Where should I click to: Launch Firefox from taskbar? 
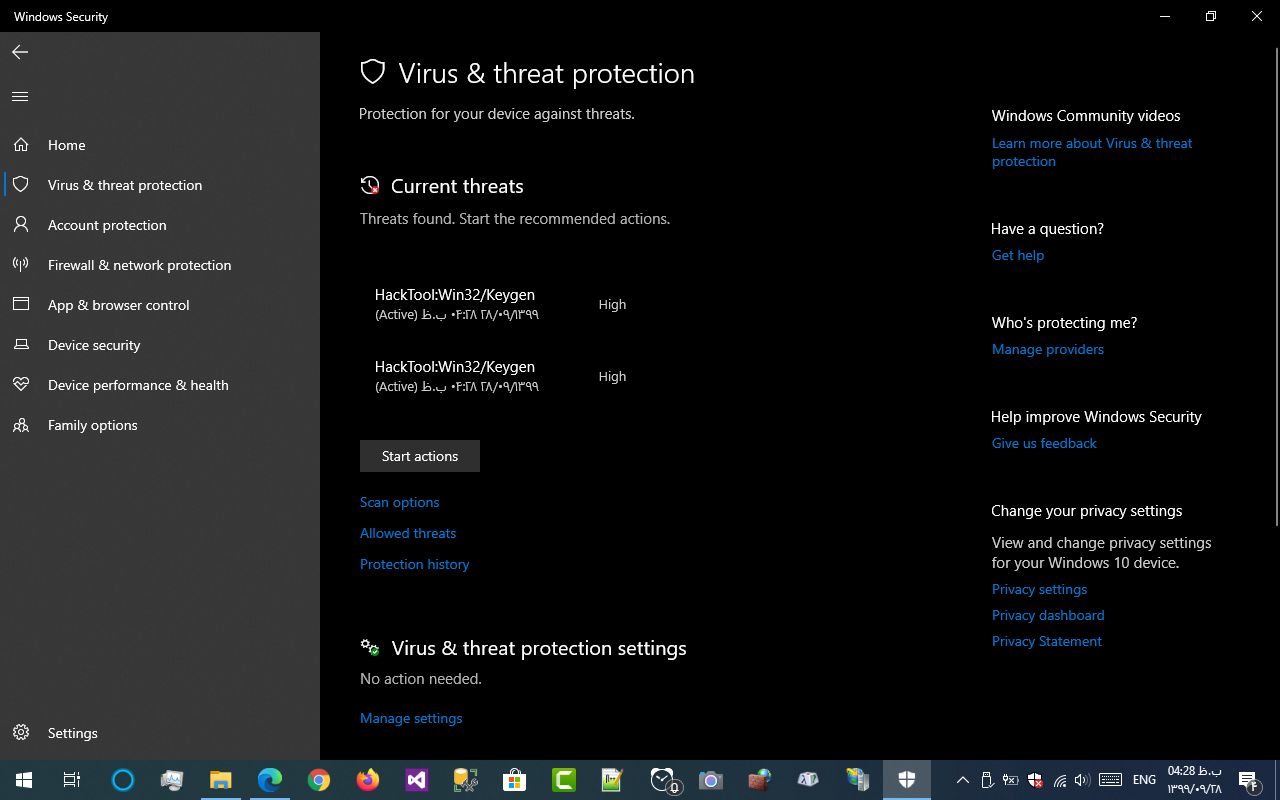367,780
